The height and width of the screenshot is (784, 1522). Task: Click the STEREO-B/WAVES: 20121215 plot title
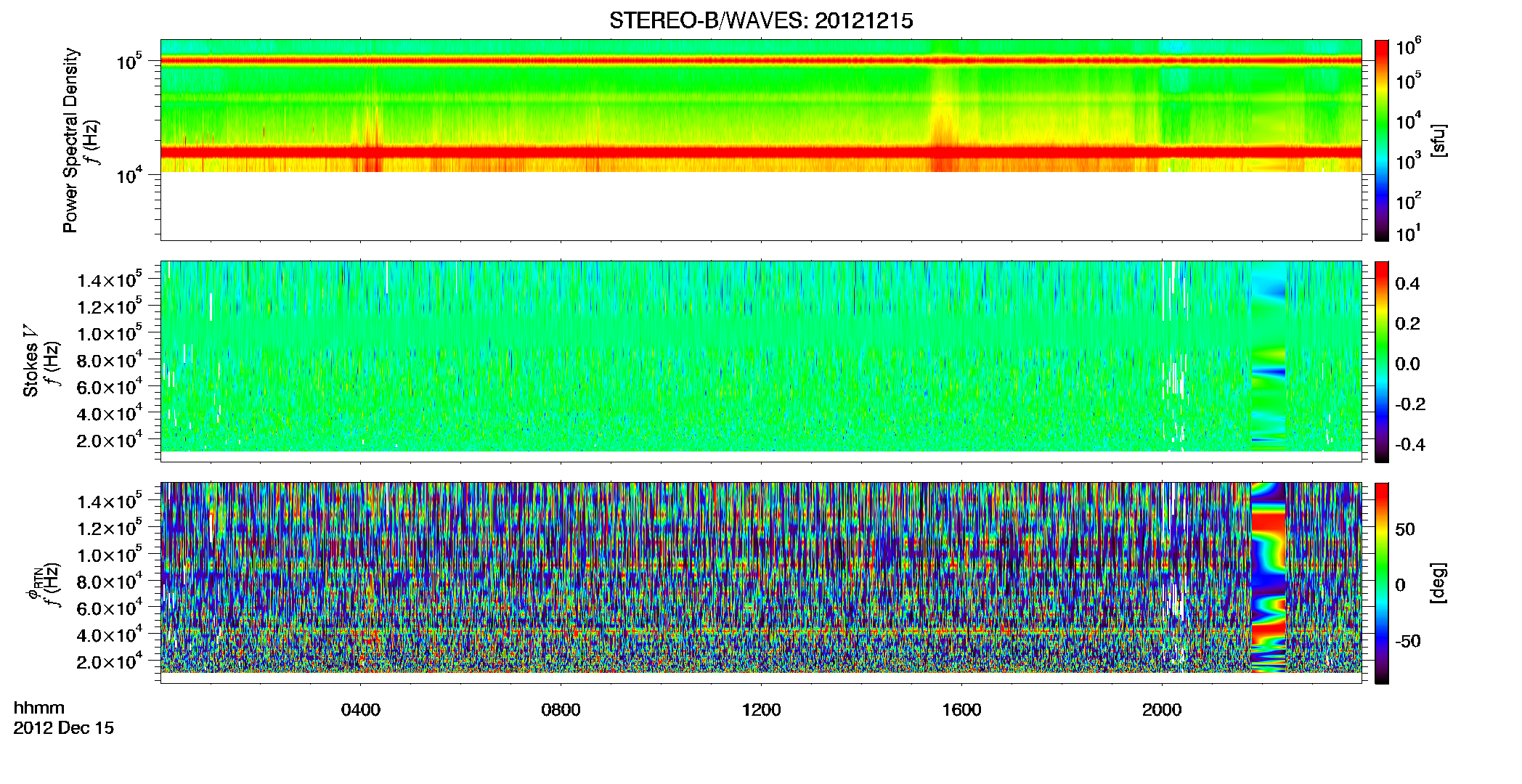(761, 21)
